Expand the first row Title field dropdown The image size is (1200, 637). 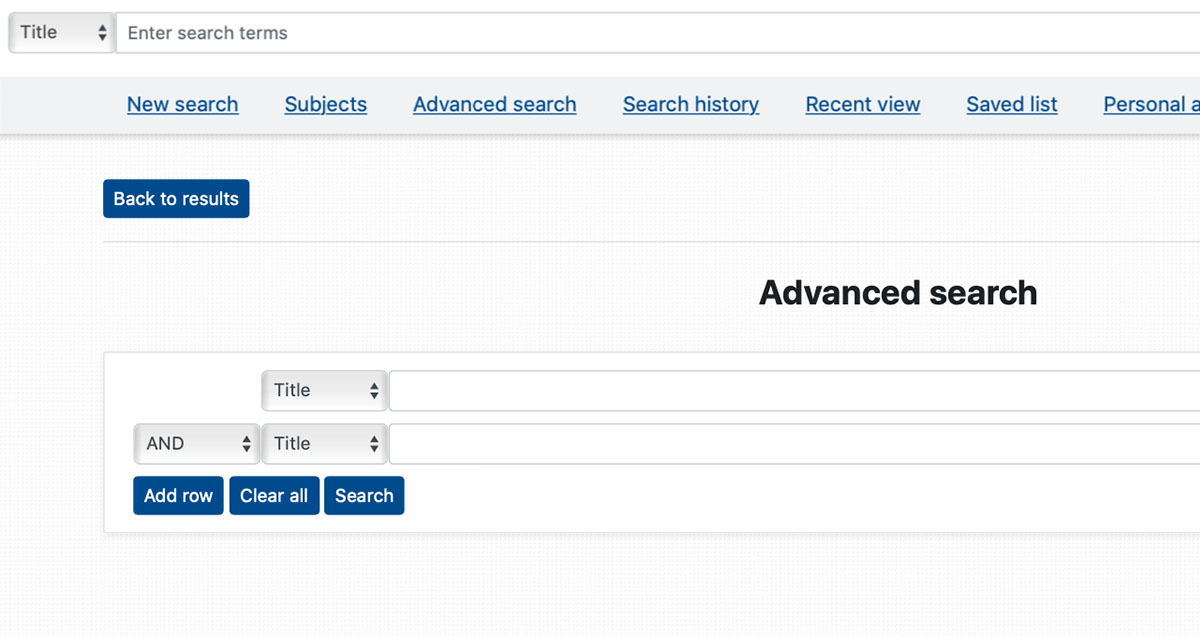[x=324, y=391]
